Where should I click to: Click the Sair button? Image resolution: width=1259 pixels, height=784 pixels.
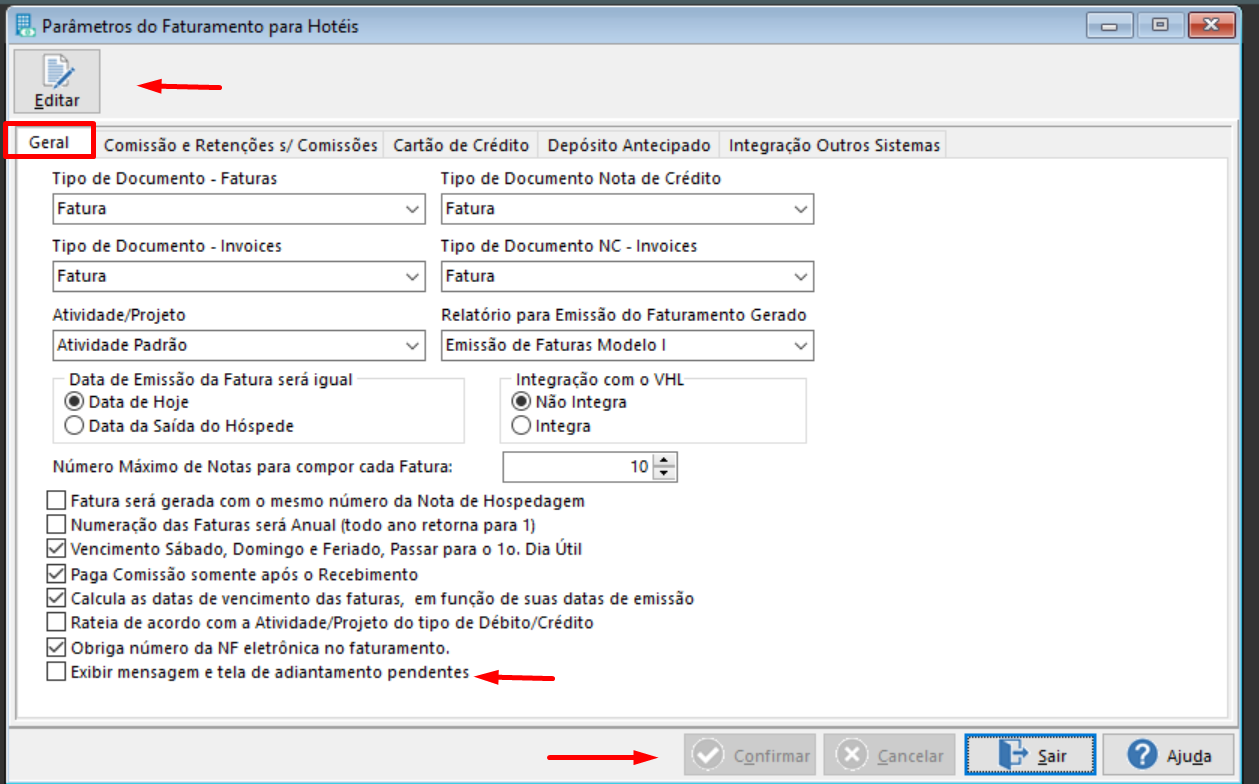pyautogui.click(x=1030, y=756)
